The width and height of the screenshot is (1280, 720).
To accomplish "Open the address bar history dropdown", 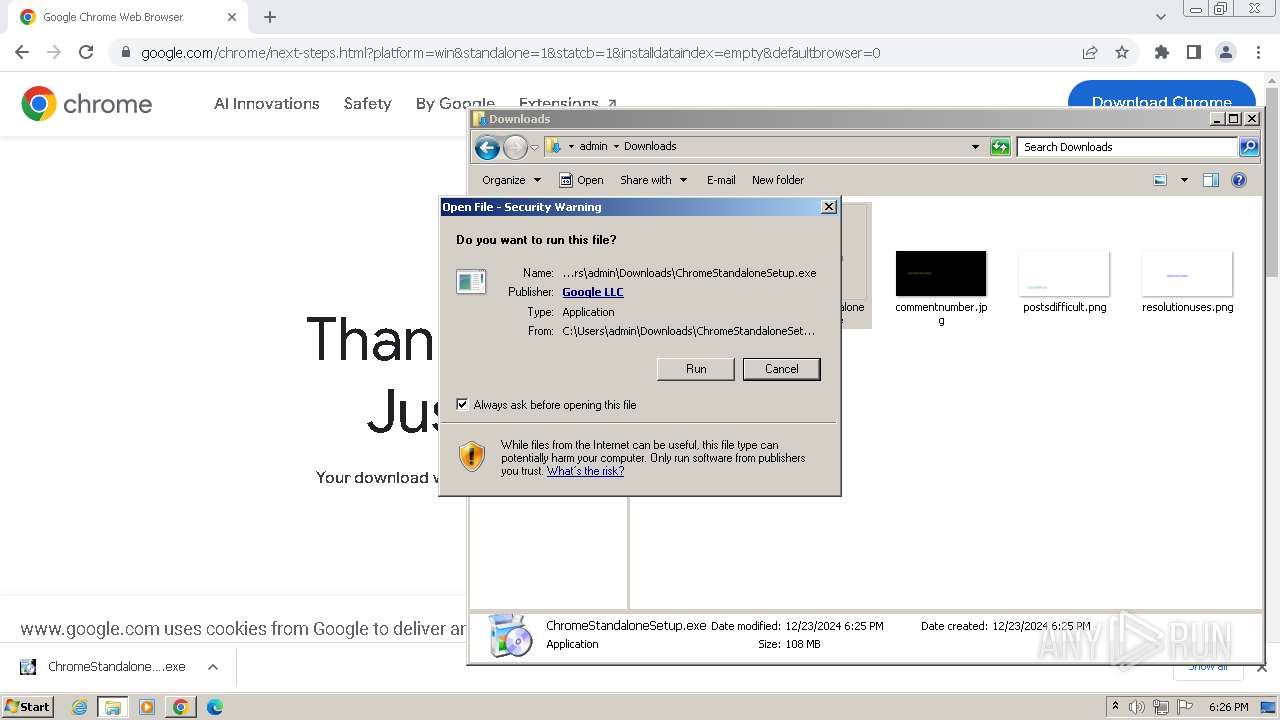I will pos(975,147).
